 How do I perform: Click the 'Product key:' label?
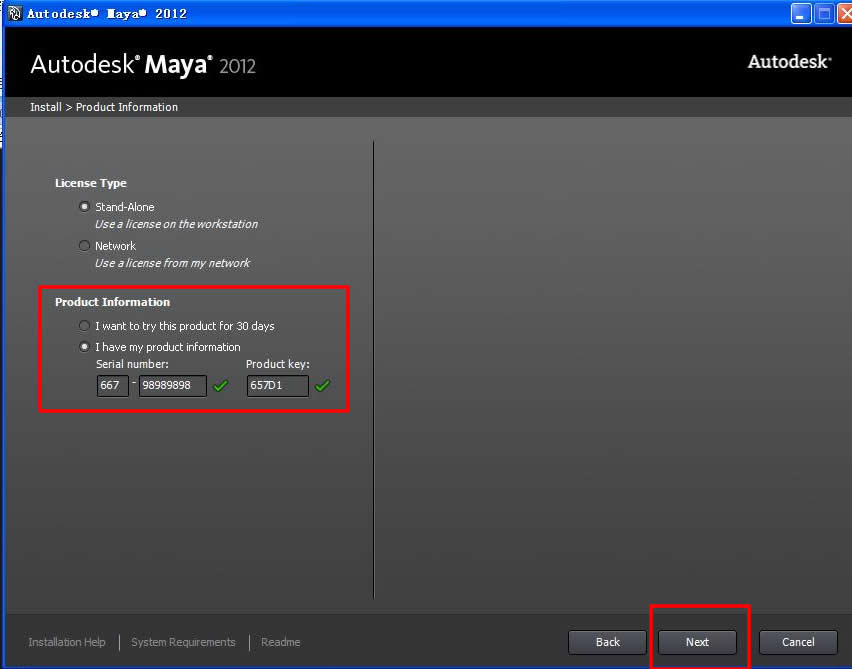[x=278, y=364]
